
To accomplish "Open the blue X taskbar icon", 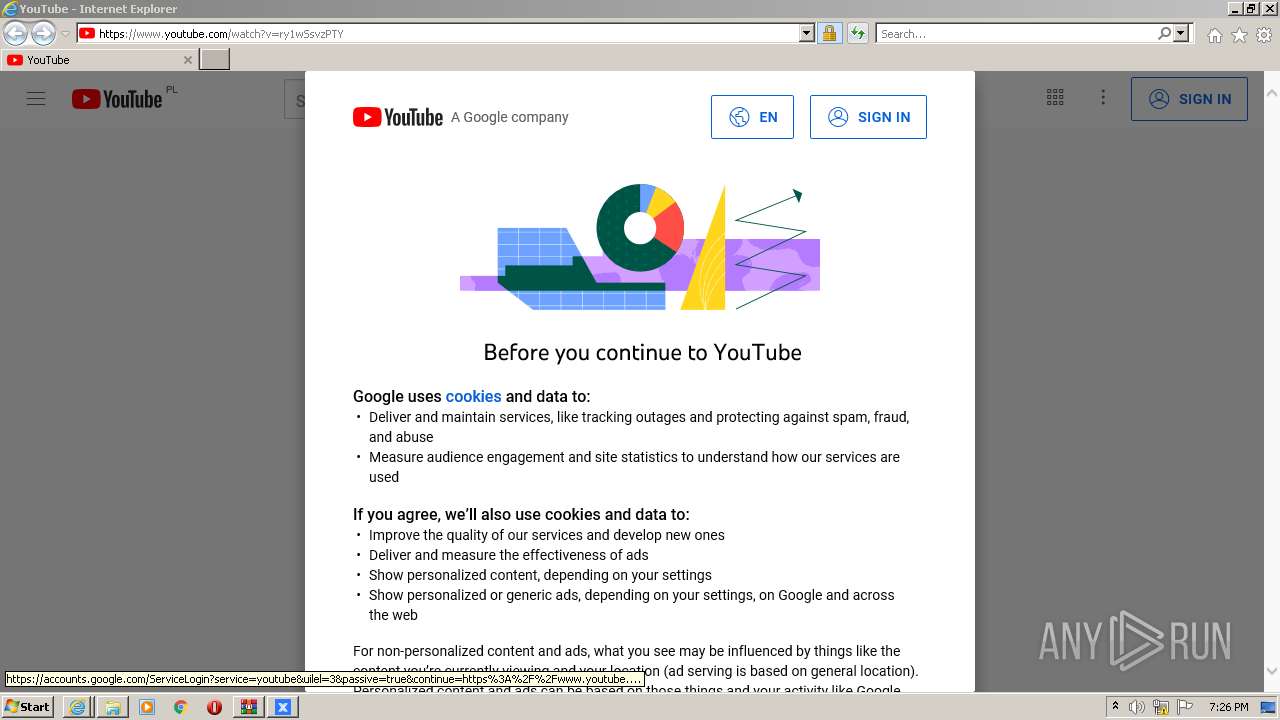I will click(x=283, y=707).
